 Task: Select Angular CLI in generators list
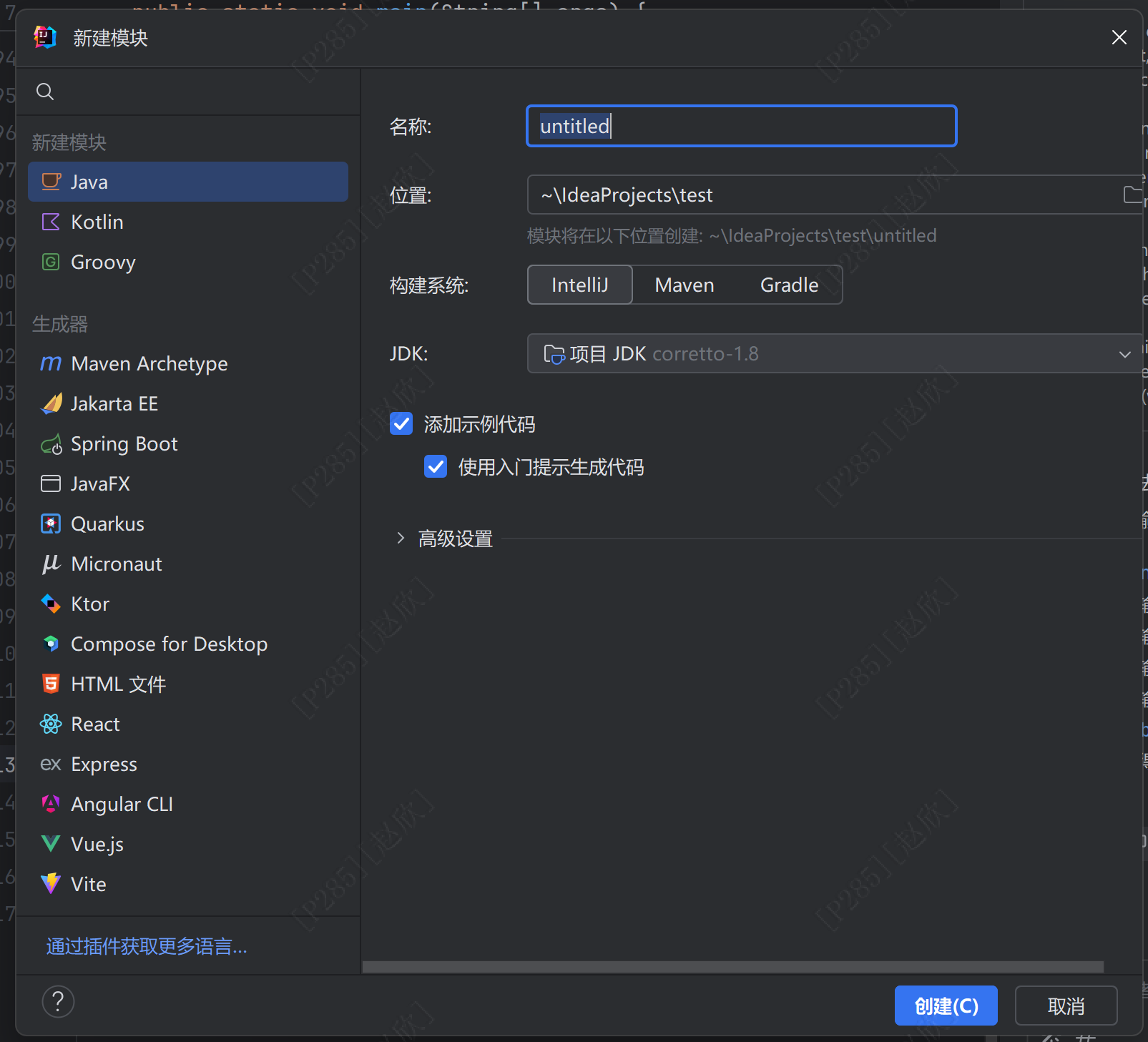[188, 804]
